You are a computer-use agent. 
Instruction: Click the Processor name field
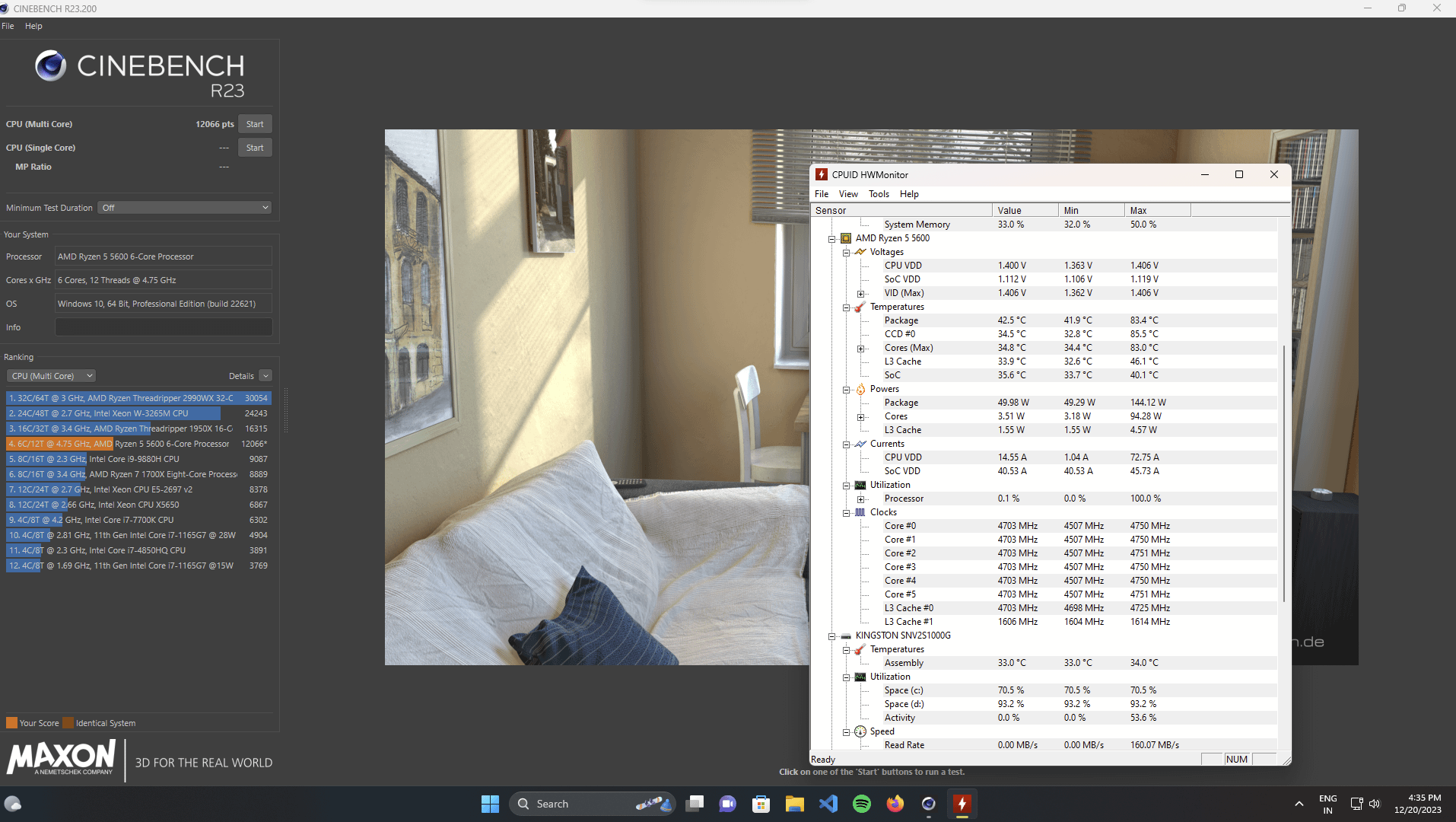point(164,256)
